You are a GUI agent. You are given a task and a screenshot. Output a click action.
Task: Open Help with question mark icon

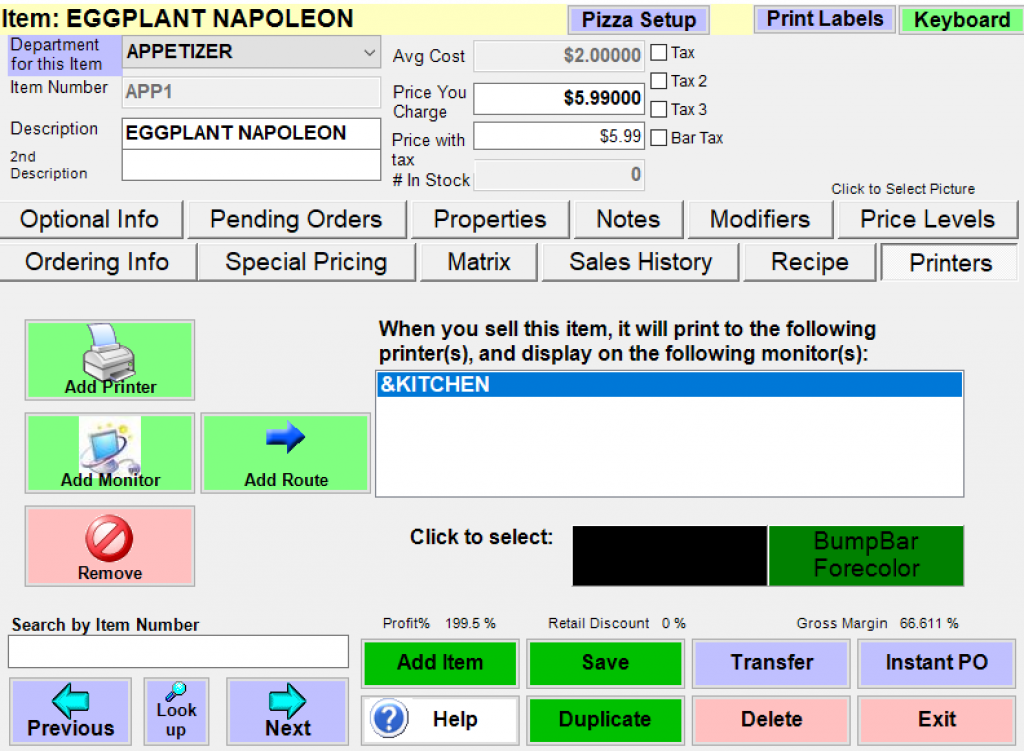[440, 720]
